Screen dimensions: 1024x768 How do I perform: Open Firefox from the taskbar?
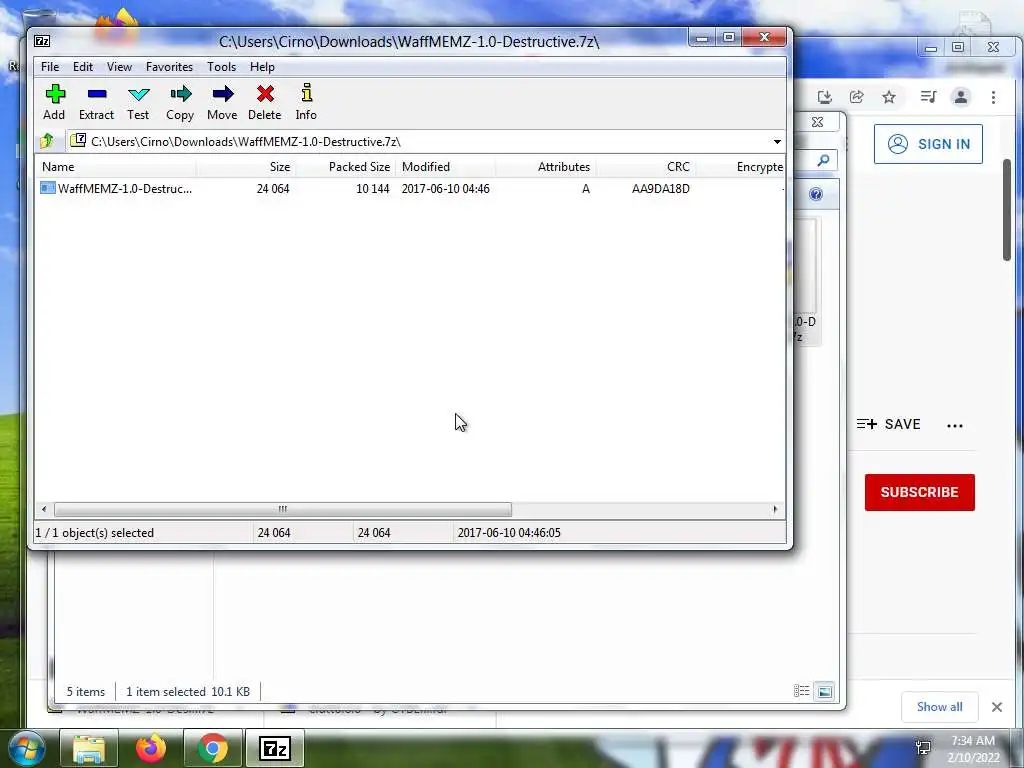click(151, 748)
